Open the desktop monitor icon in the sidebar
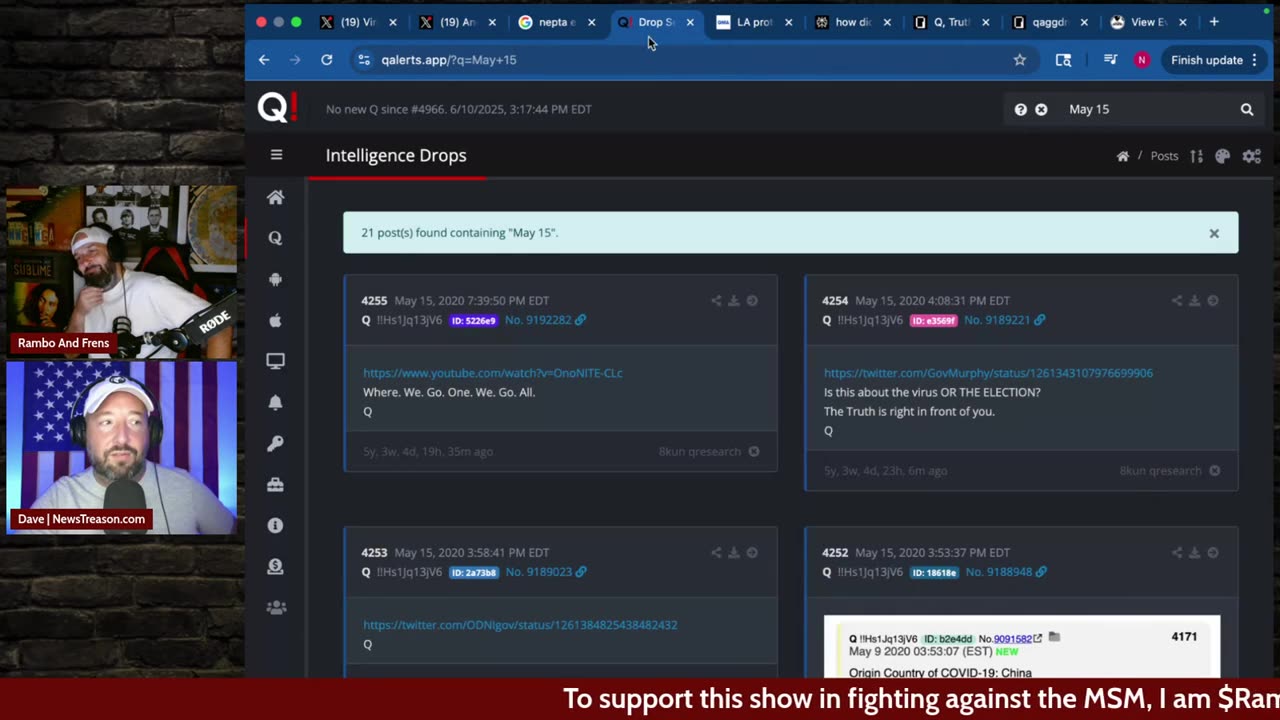1280x720 pixels. click(276, 361)
